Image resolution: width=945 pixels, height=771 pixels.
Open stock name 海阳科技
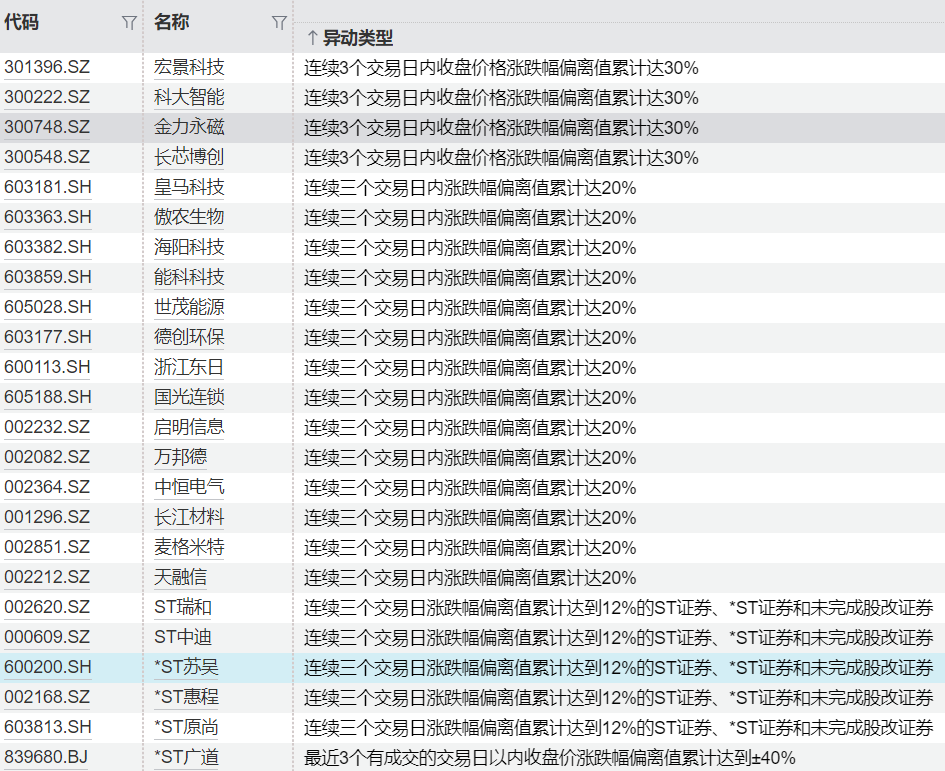tap(189, 247)
